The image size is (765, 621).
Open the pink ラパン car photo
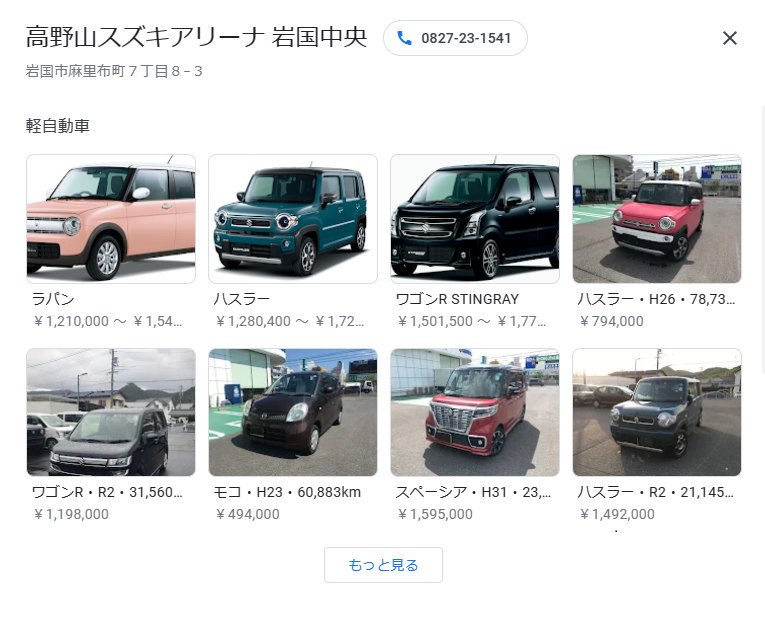point(111,219)
